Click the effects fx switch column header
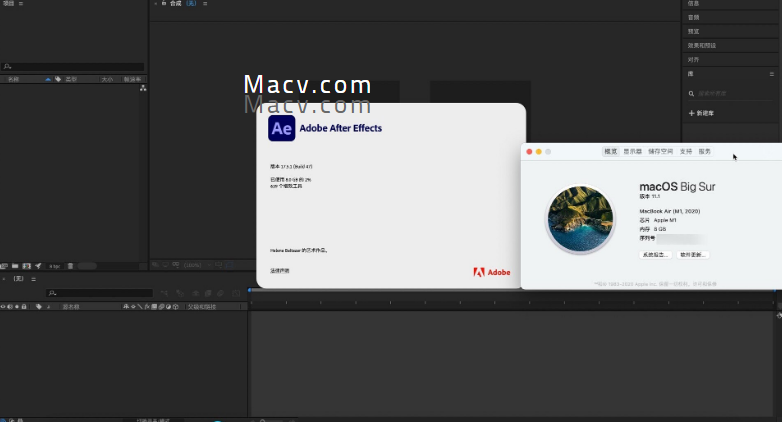Image resolution: width=782 pixels, height=422 pixels. point(147,307)
